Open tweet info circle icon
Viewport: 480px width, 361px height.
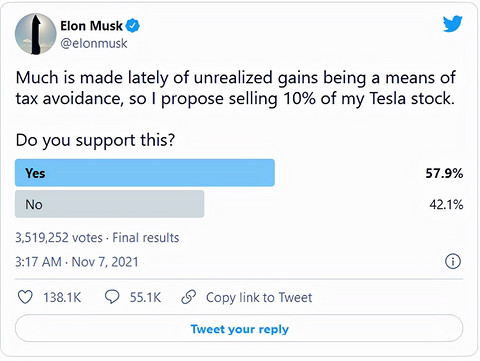[x=453, y=261]
